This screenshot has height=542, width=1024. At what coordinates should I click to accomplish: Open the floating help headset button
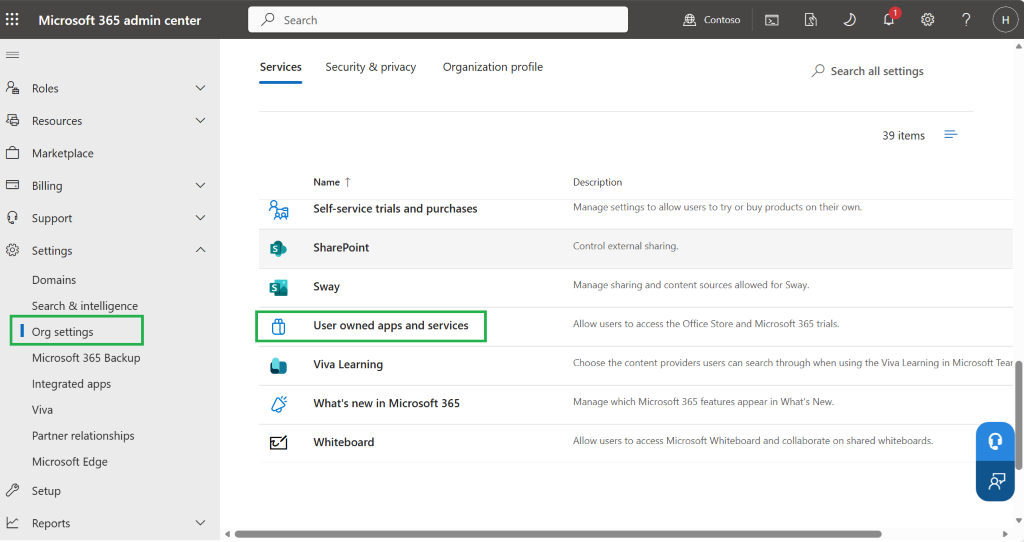[x=995, y=442]
